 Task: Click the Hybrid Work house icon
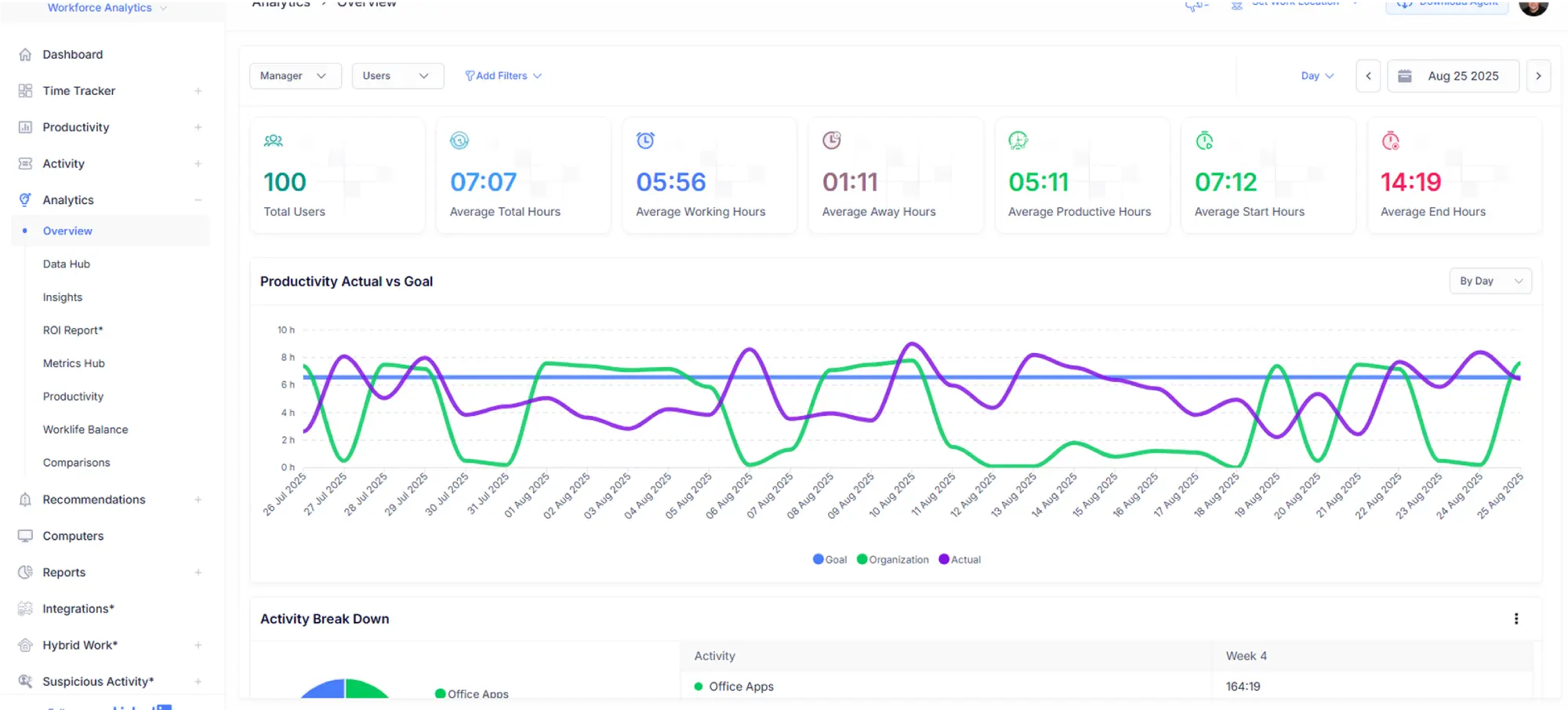click(25, 645)
